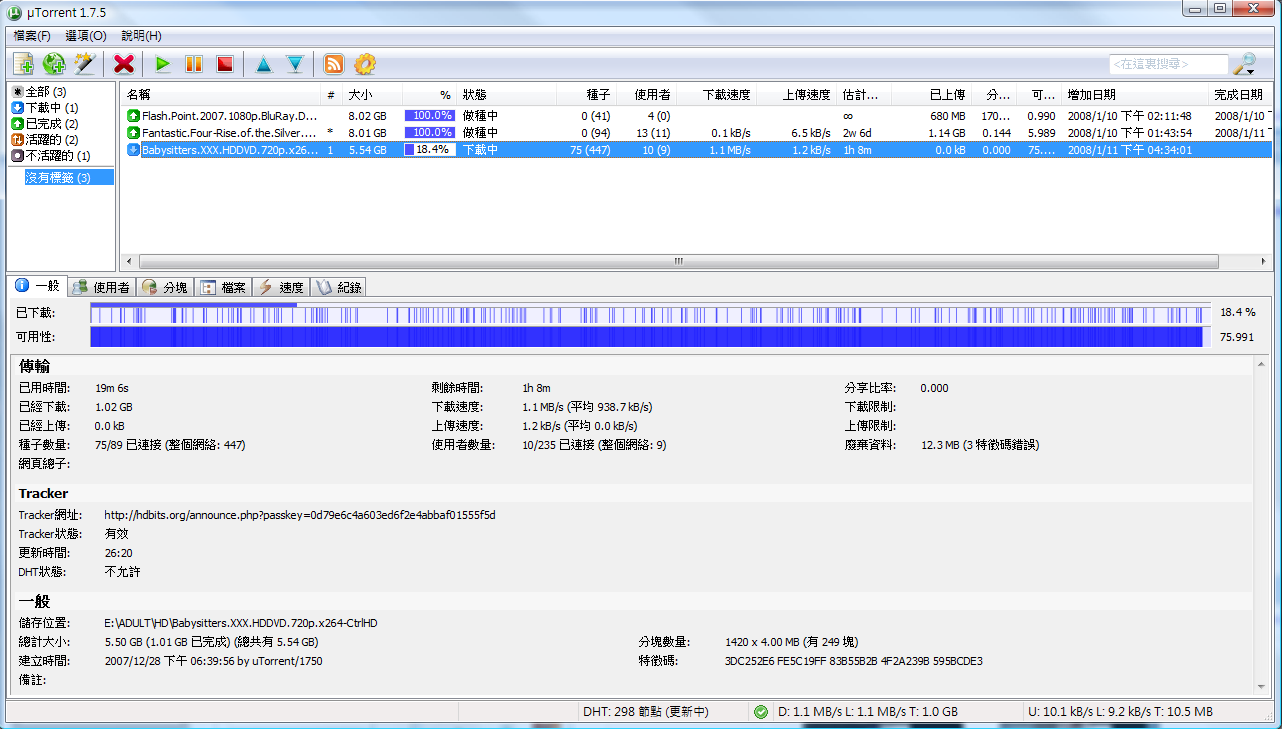The width and height of the screenshot is (1282, 729).
Task: Move torrent down the queue arrow icon
Action: [295, 64]
